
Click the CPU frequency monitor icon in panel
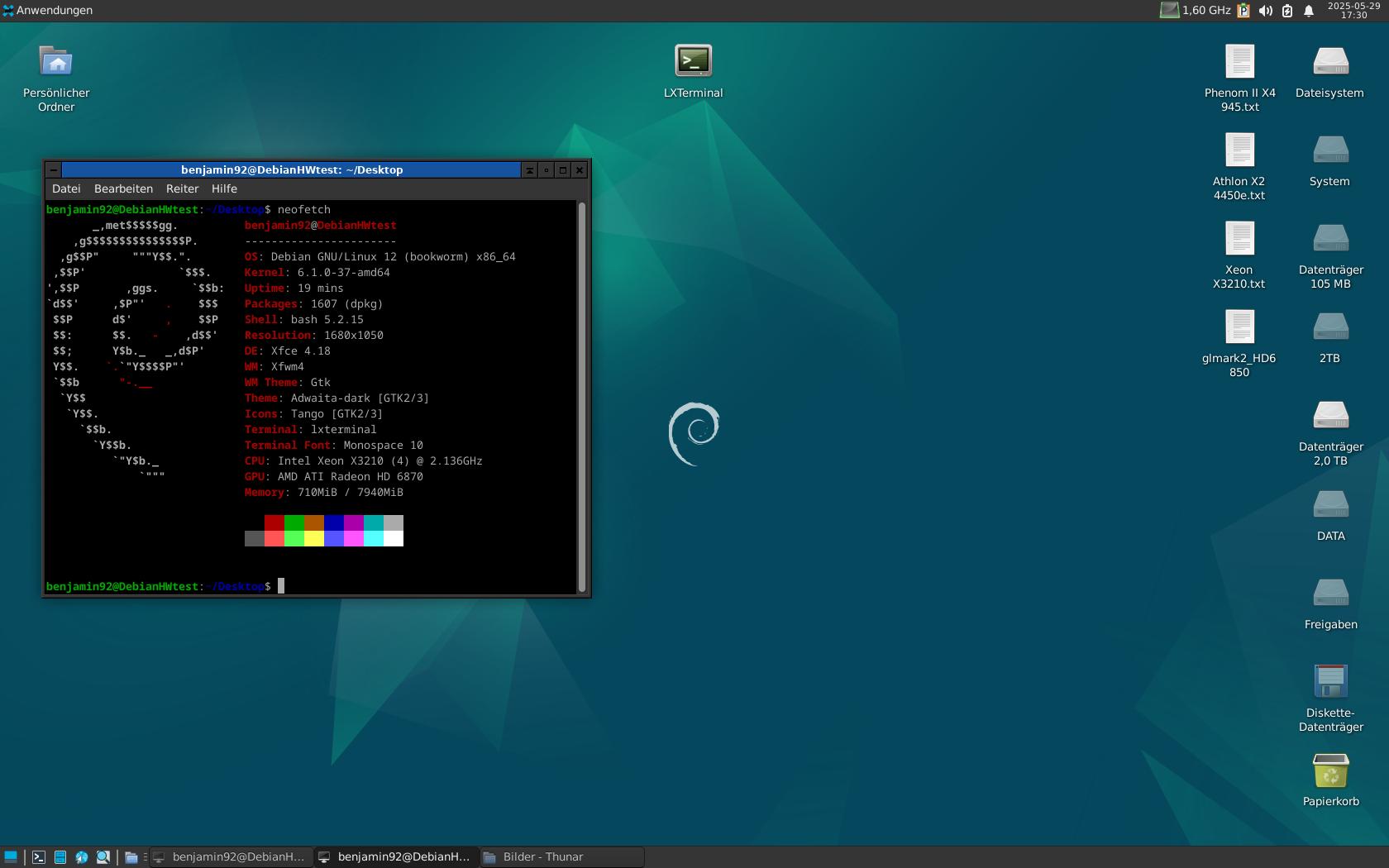(1169, 10)
